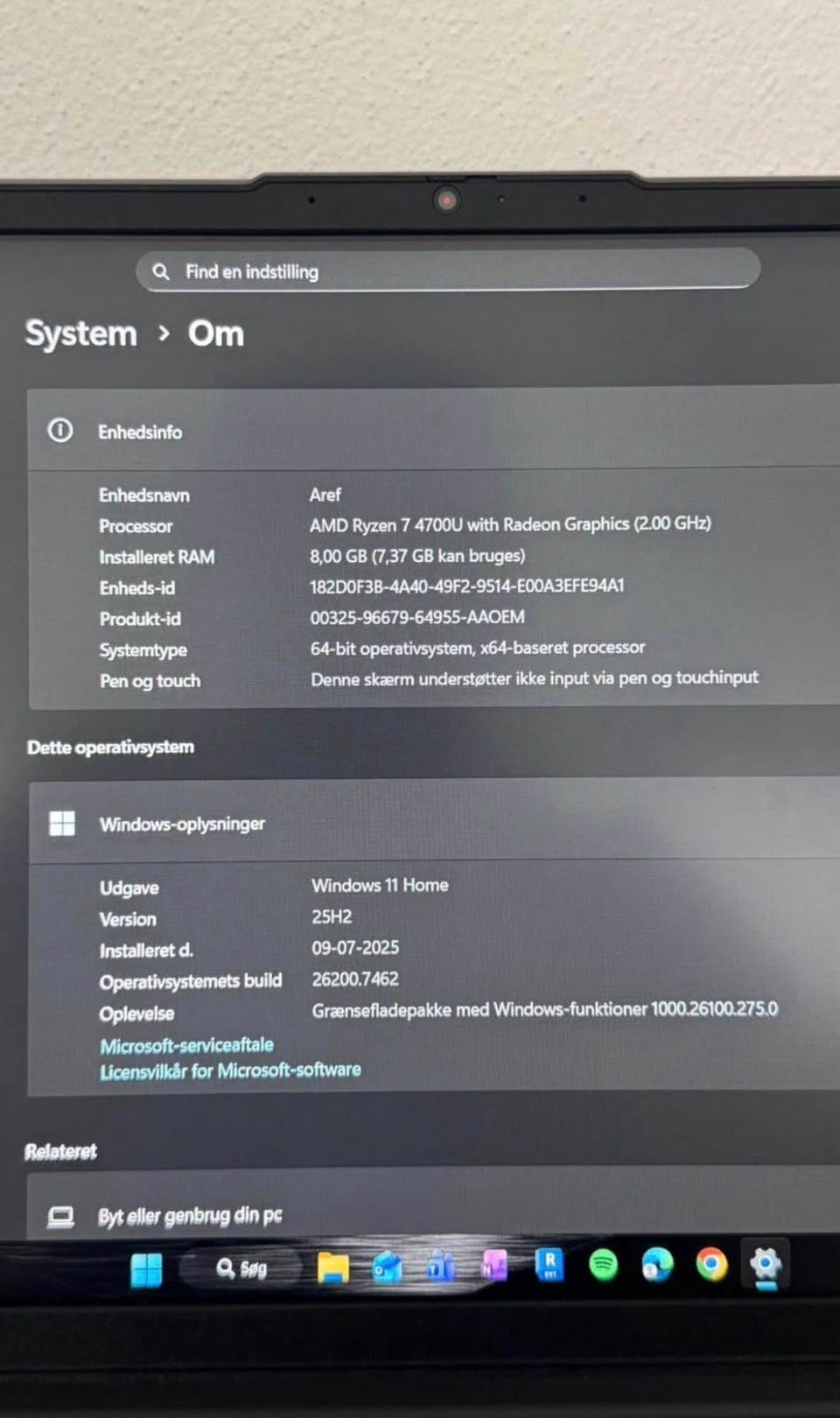Select the install date '09-07-2025'
The height and width of the screenshot is (1418, 840).
[355, 948]
